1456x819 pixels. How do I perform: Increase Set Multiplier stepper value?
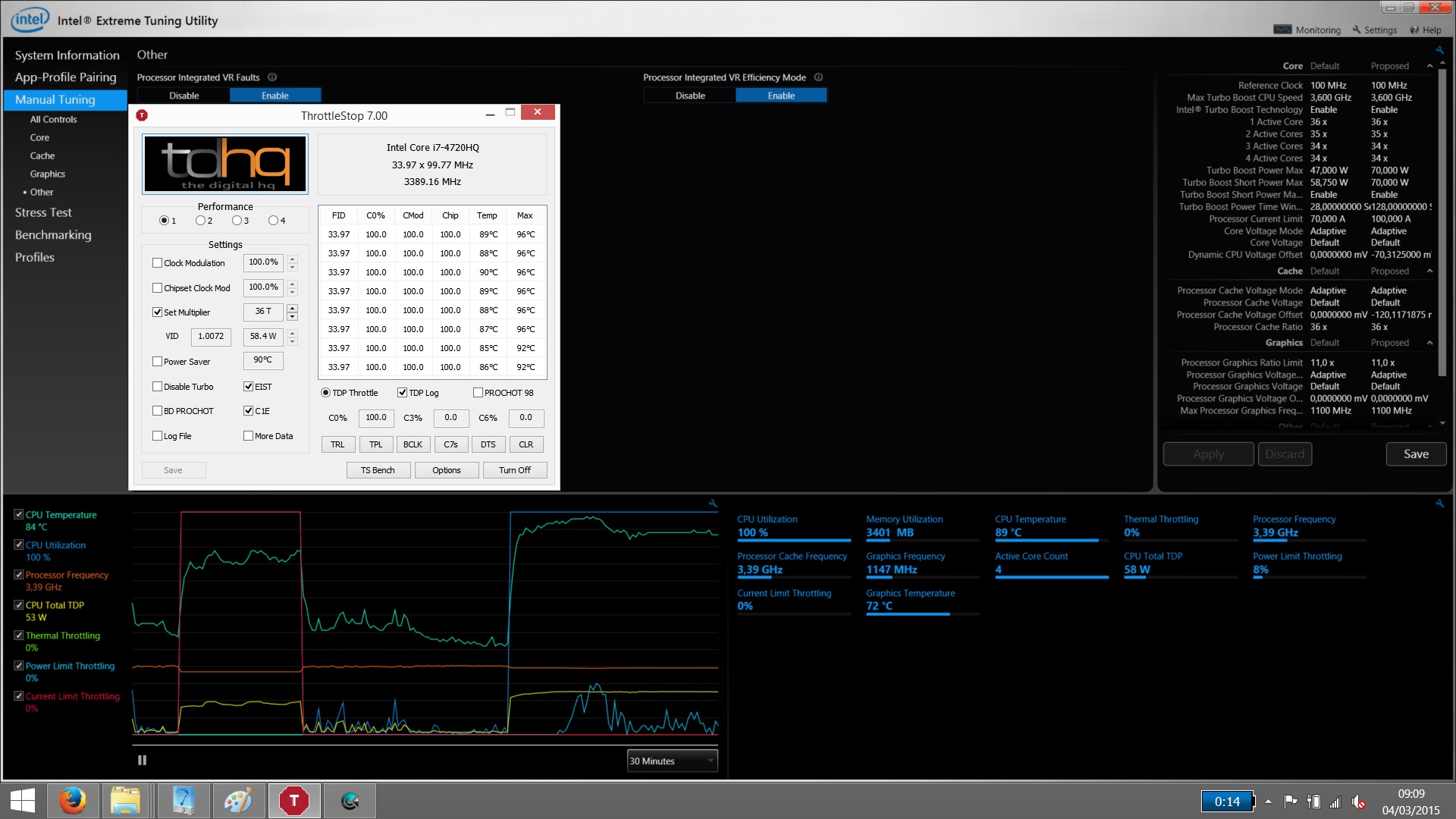coord(292,308)
